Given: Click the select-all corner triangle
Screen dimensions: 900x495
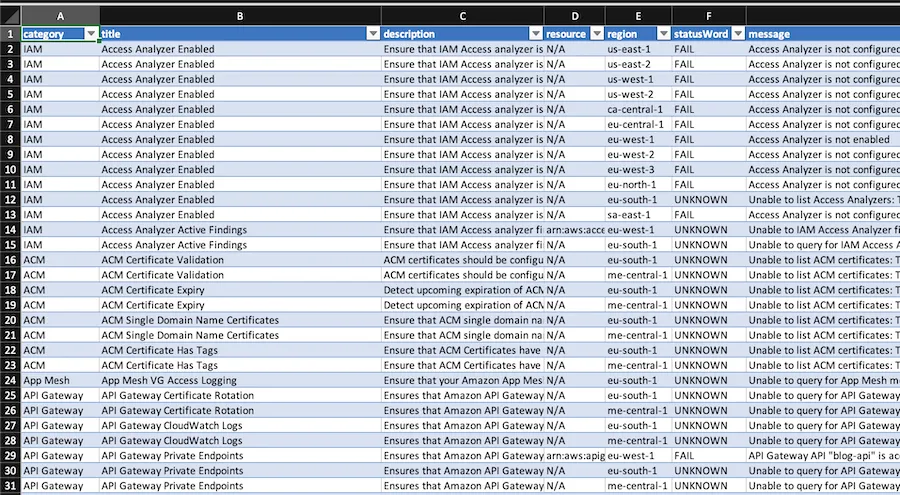Looking at the screenshot, I should (x=10, y=16).
